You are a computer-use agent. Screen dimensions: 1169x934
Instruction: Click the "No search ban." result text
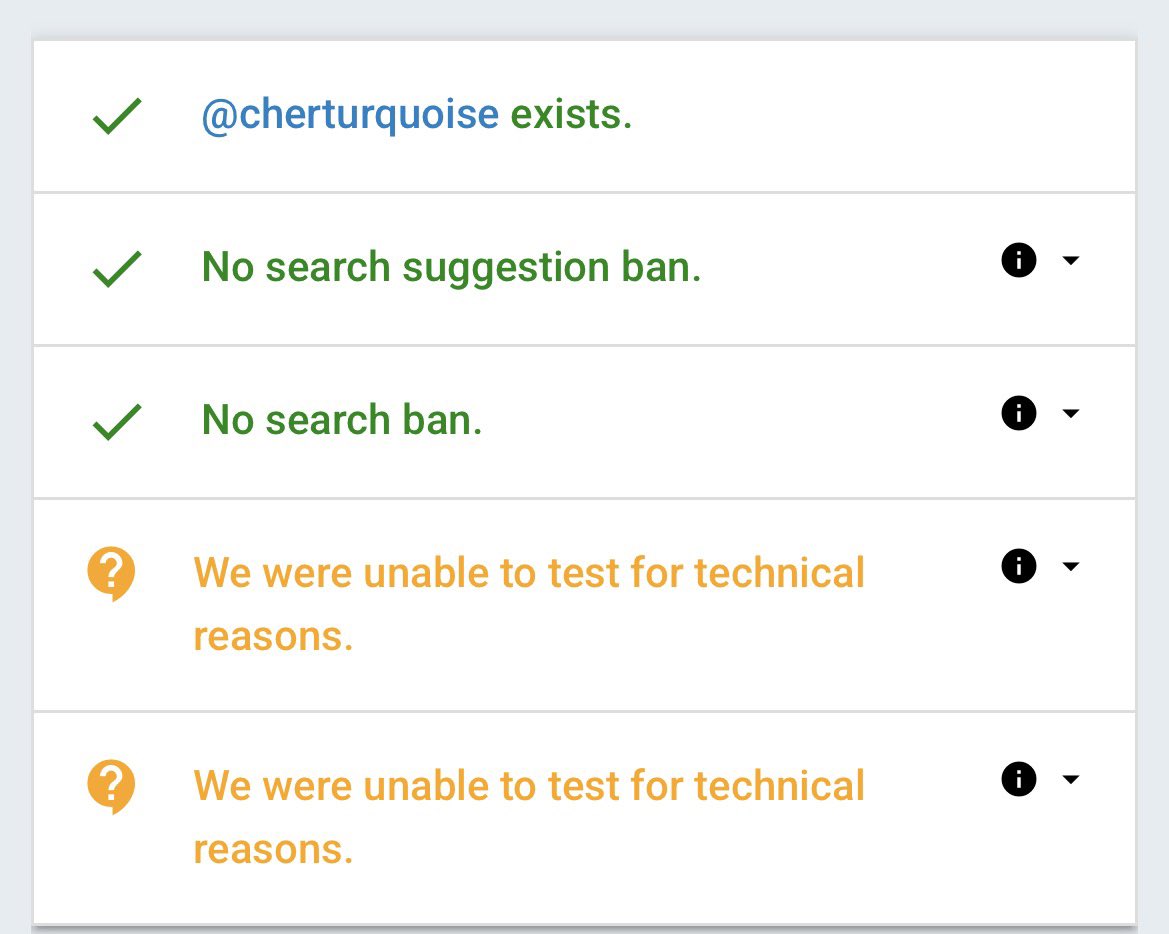click(342, 421)
